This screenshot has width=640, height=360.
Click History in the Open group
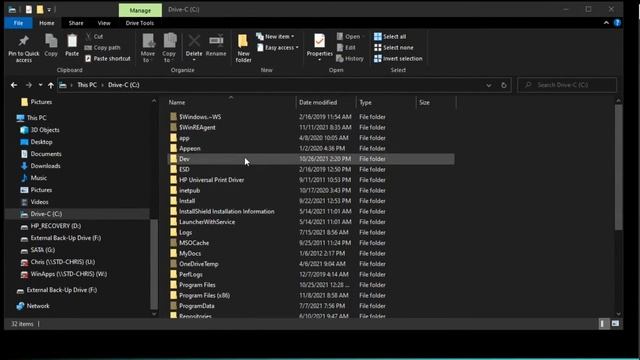coord(350,58)
